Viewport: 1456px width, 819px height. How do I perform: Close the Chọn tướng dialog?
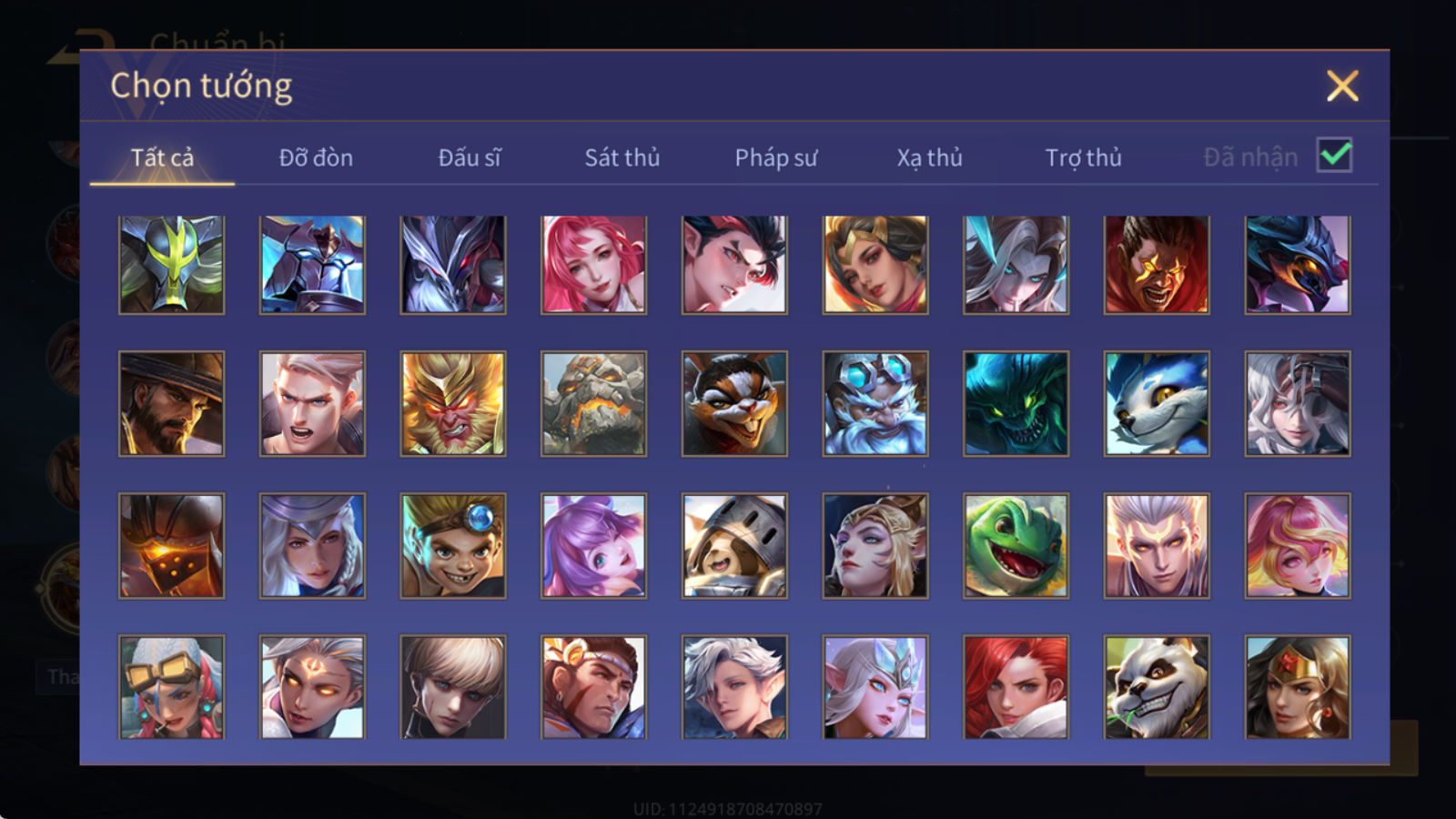pyautogui.click(x=1342, y=86)
